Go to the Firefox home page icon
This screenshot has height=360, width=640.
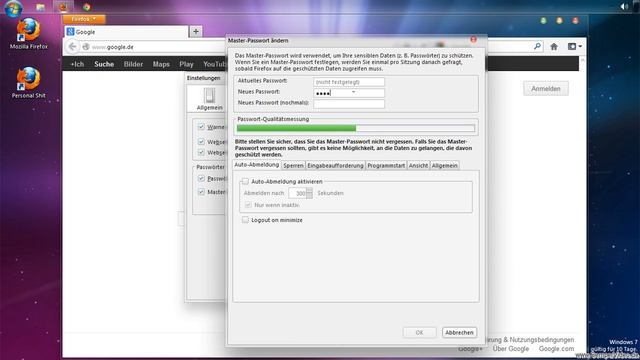pos(554,47)
